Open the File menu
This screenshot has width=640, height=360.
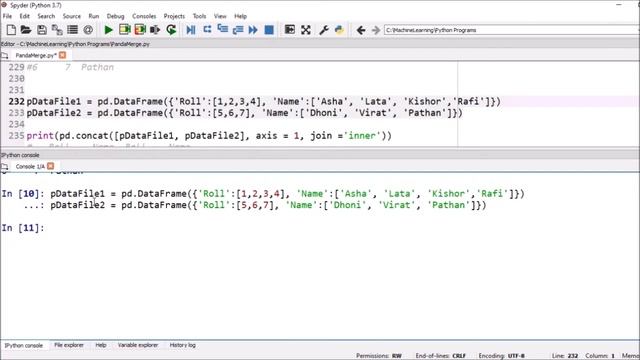coord(7,16)
